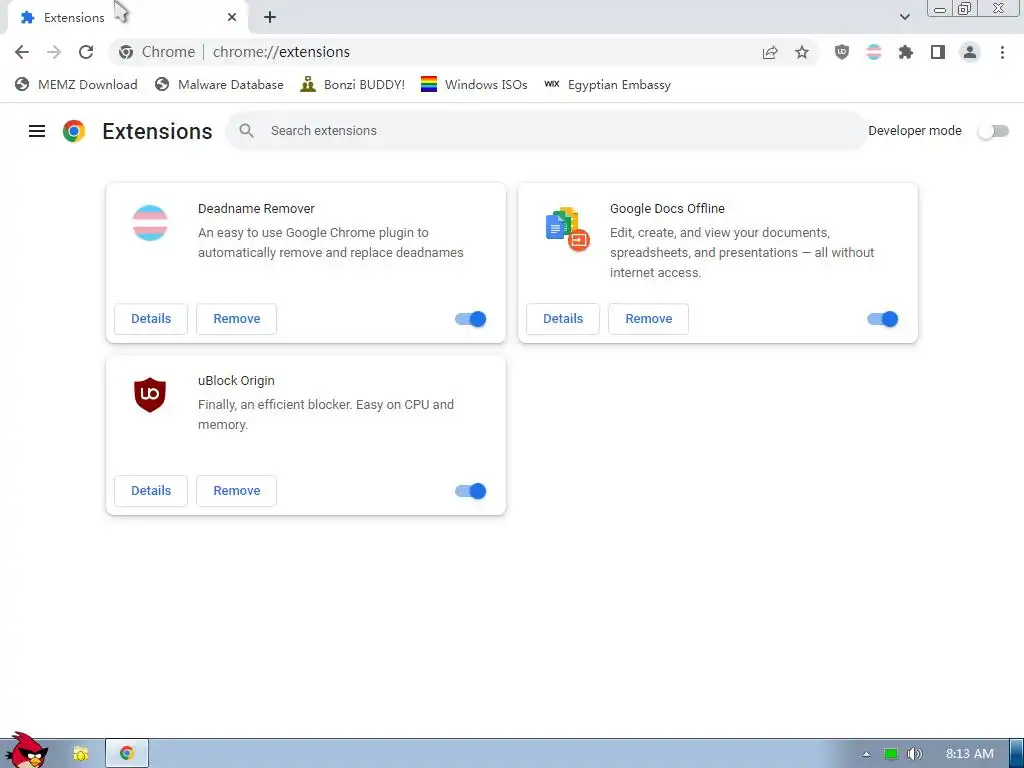Click the Chrome logo beside Extensions title
The height and width of the screenshot is (768, 1024).
74,131
